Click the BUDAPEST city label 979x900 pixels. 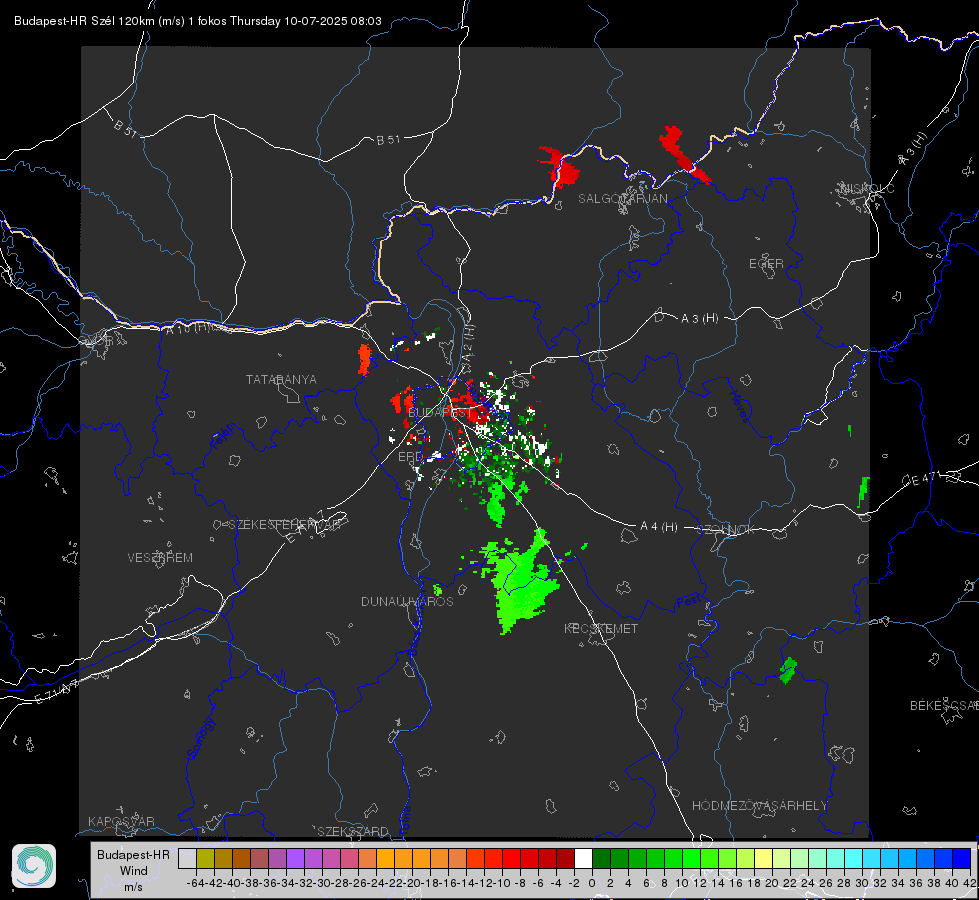(x=440, y=412)
